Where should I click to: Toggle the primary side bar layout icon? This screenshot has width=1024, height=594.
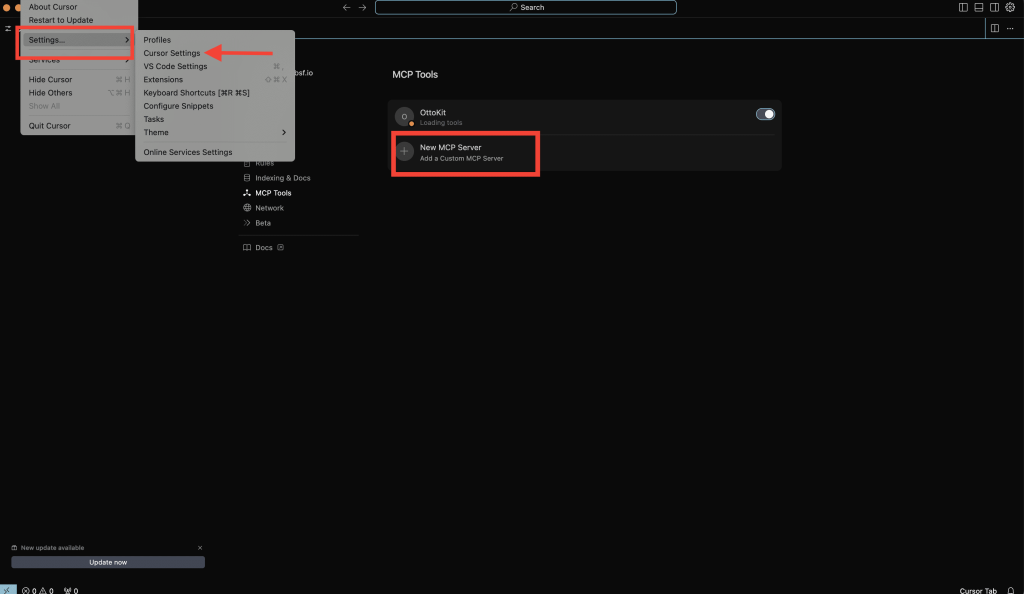point(963,7)
